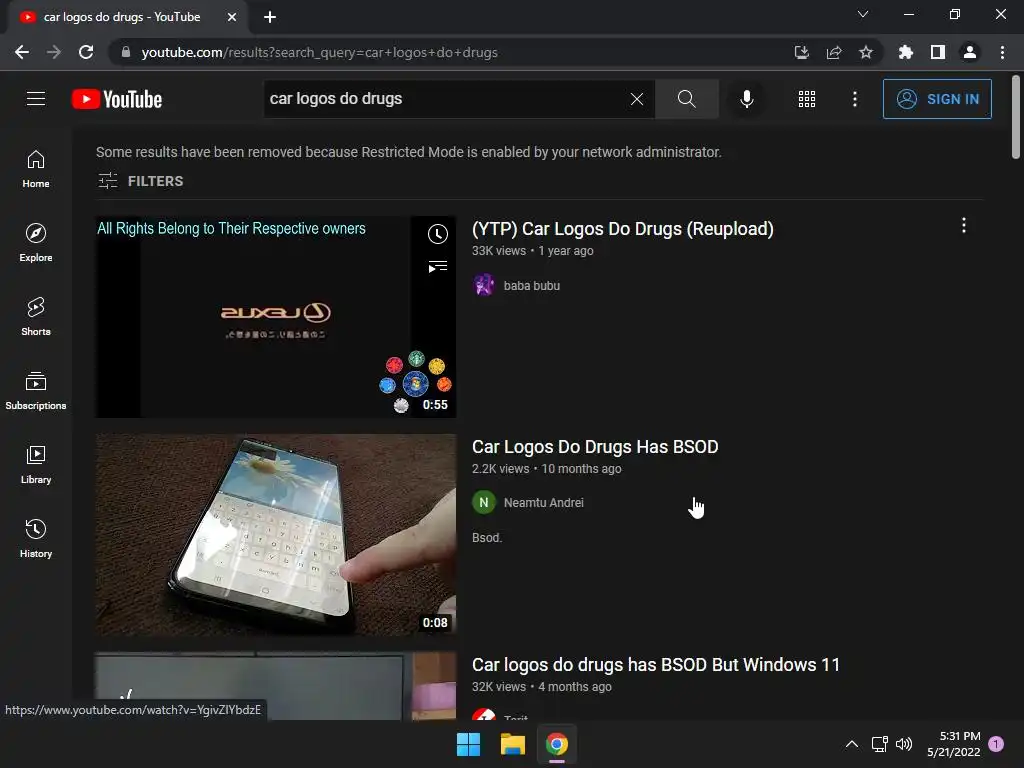Open 'Car Logos Do Drugs Has BSOD' title
The height and width of the screenshot is (768, 1024).
coord(595,447)
